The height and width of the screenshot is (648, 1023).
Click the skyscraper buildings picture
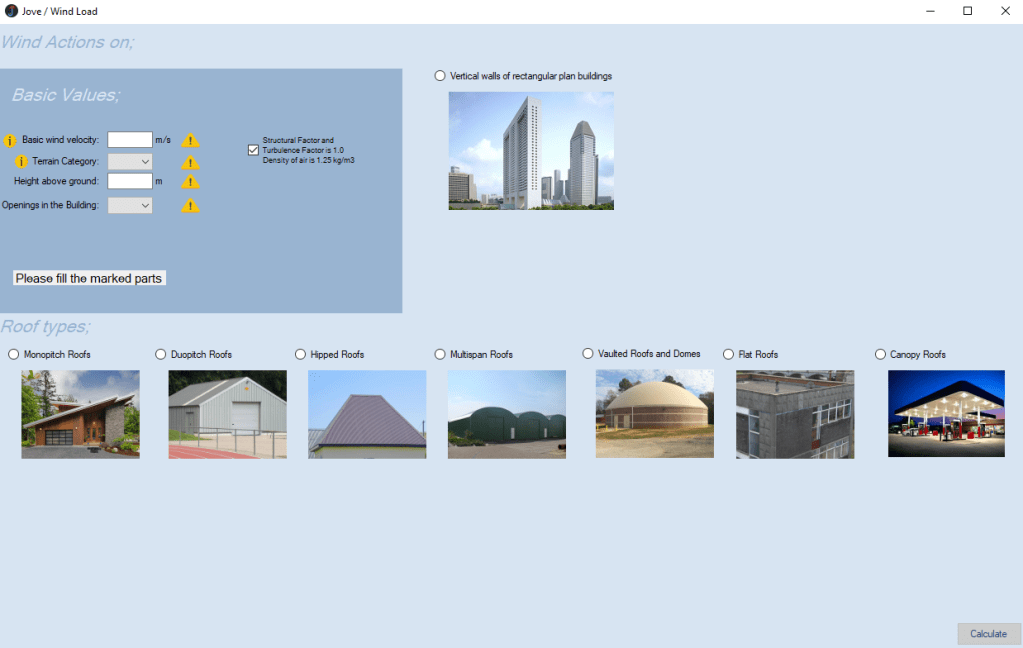pos(531,151)
